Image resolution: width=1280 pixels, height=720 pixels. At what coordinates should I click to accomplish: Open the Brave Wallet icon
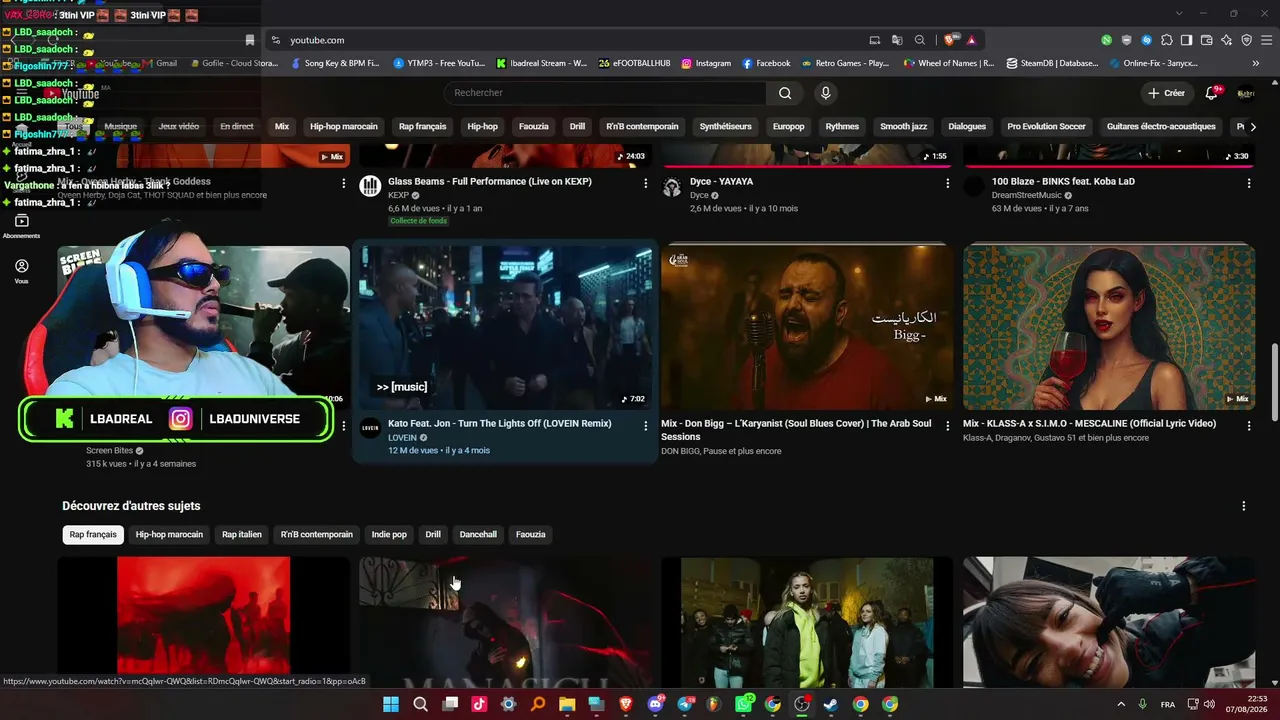click(1206, 40)
